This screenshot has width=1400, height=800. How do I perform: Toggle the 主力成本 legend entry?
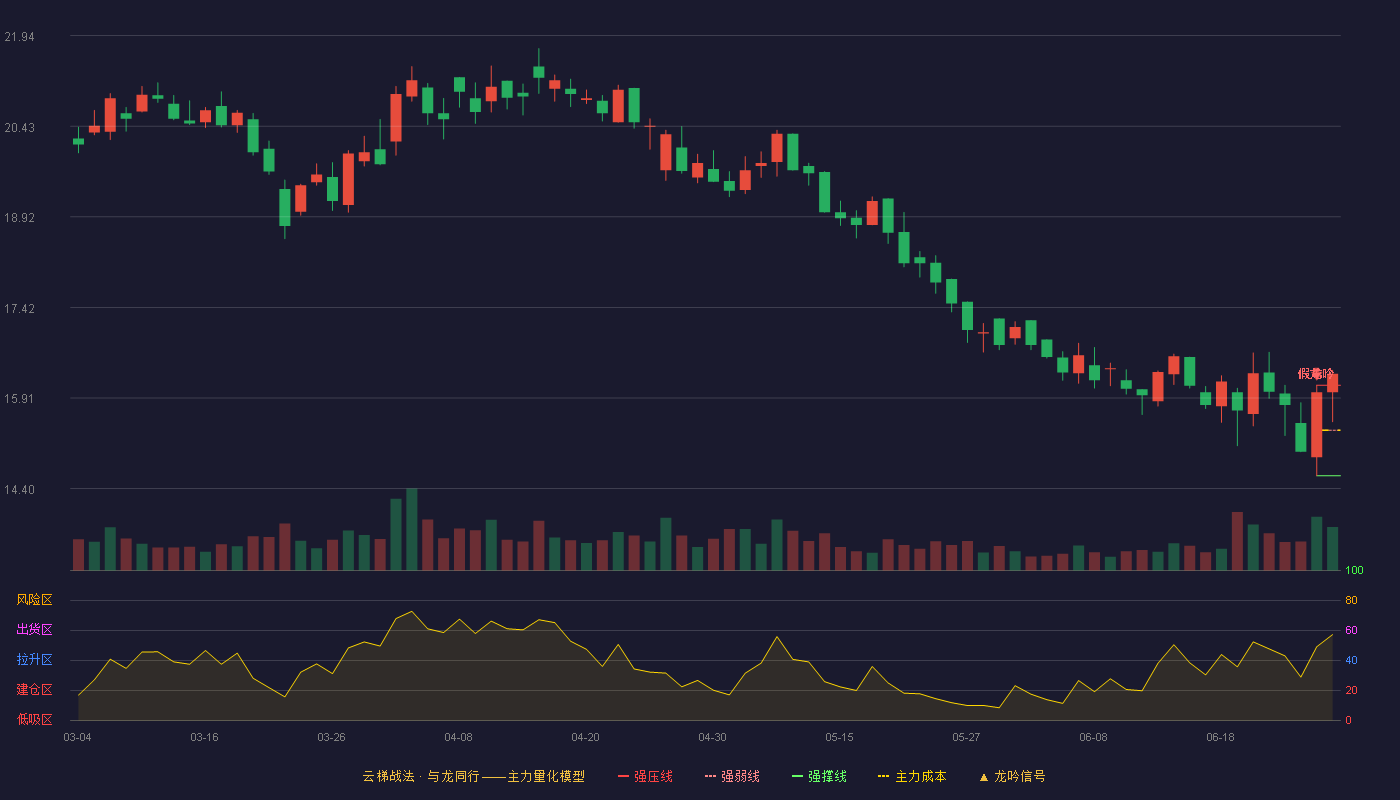point(912,776)
